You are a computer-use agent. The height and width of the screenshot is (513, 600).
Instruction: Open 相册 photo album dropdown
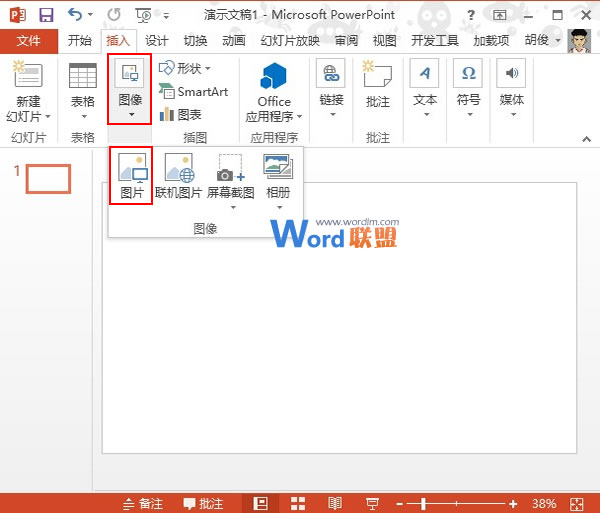(278, 182)
